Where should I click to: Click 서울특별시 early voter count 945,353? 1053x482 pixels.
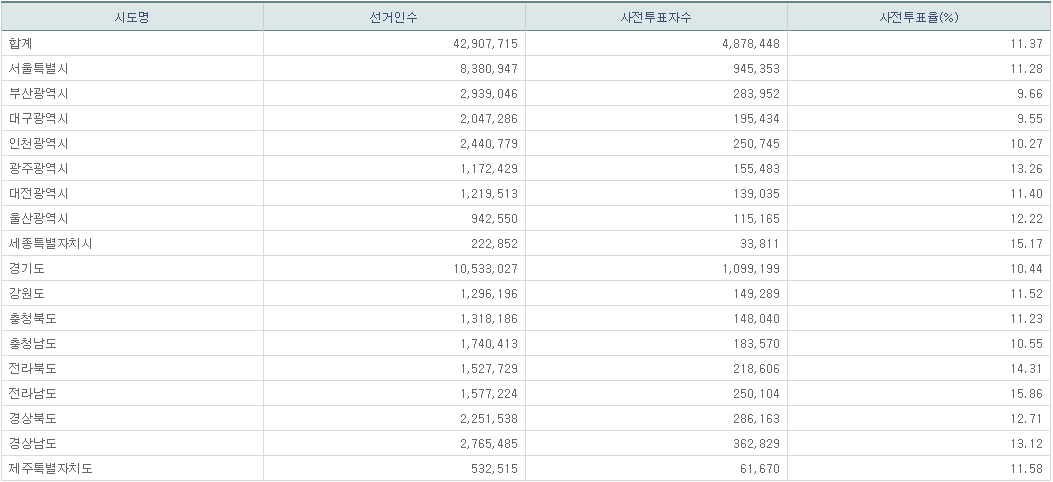757,69
